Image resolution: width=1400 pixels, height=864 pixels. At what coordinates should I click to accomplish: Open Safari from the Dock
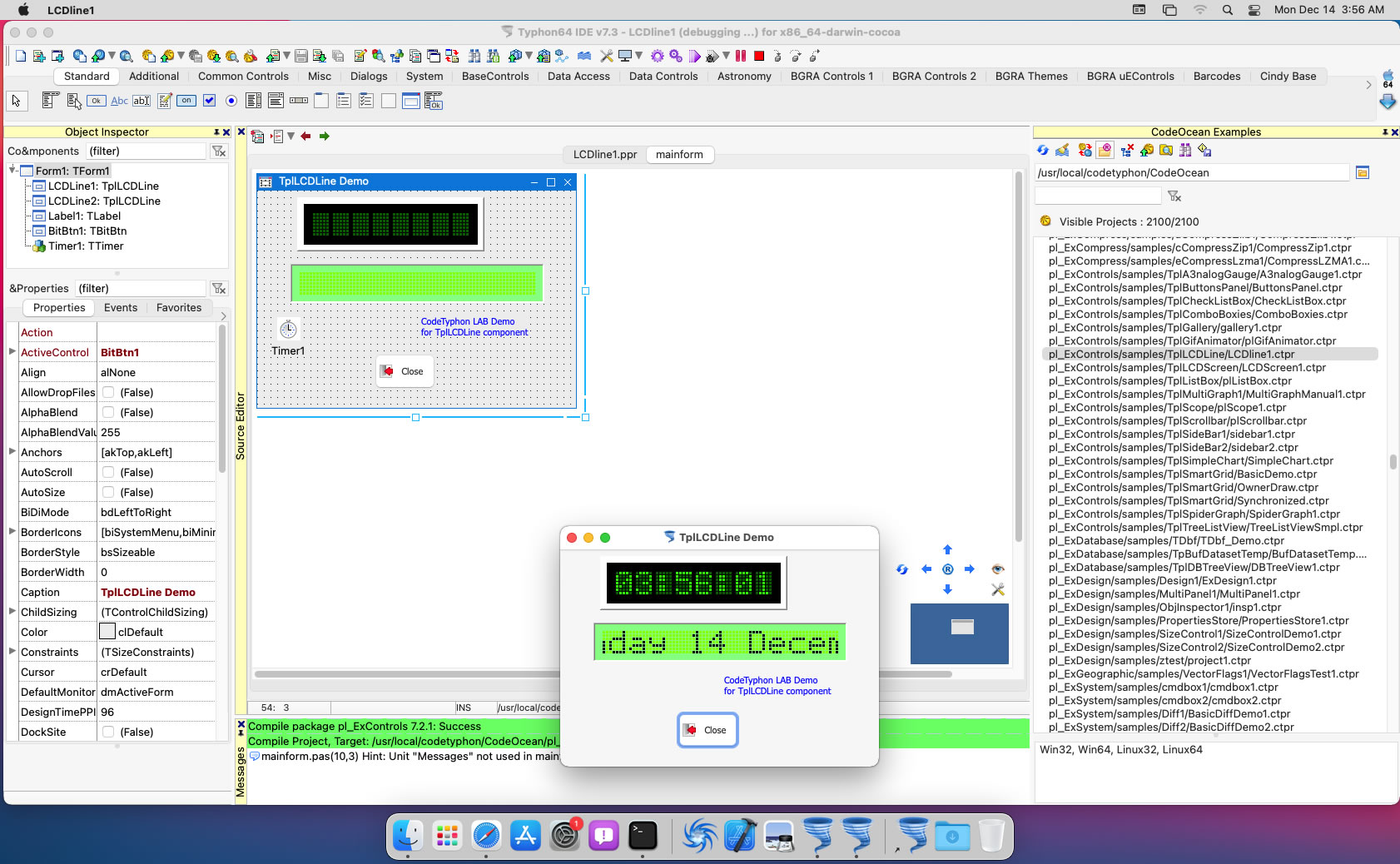tap(486, 836)
